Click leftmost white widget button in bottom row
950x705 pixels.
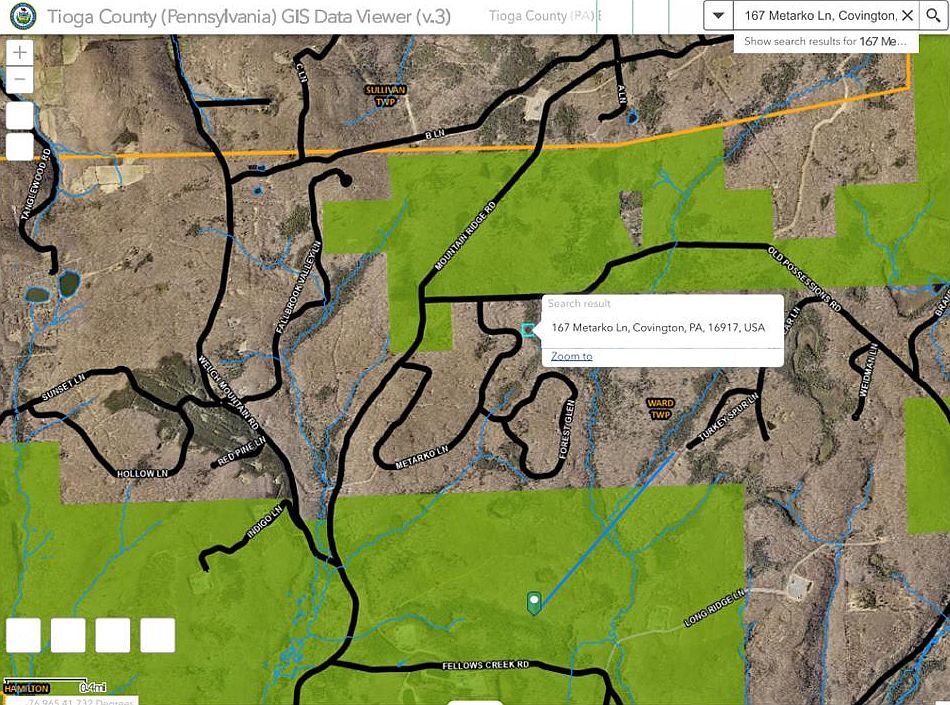pos(24,635)
